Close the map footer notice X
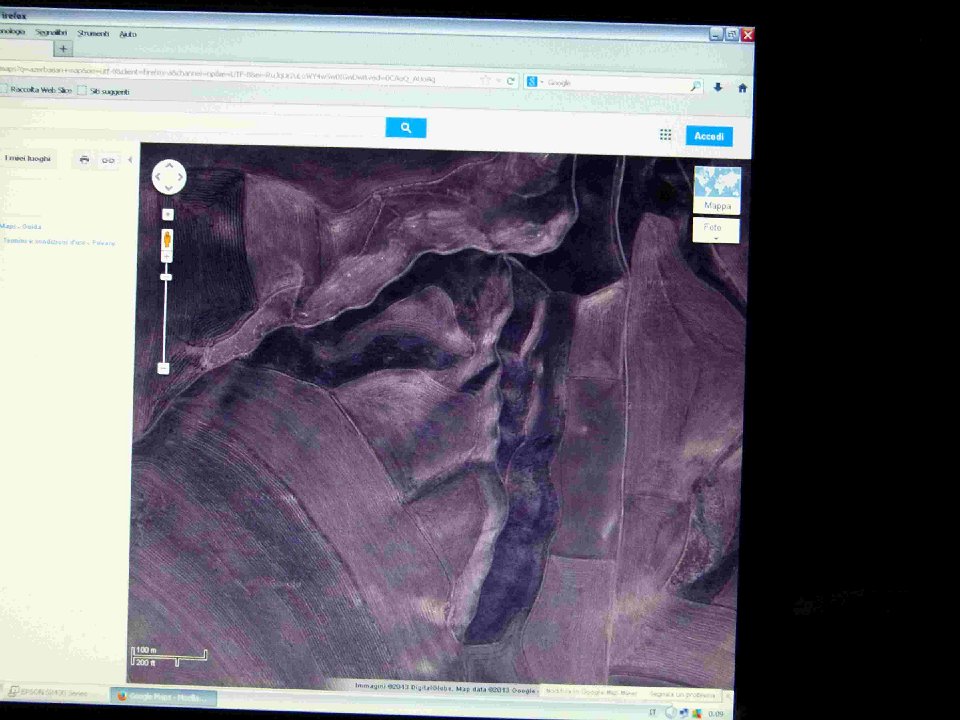This screenshot has height=720, width=960. click(x=729, y=696)
